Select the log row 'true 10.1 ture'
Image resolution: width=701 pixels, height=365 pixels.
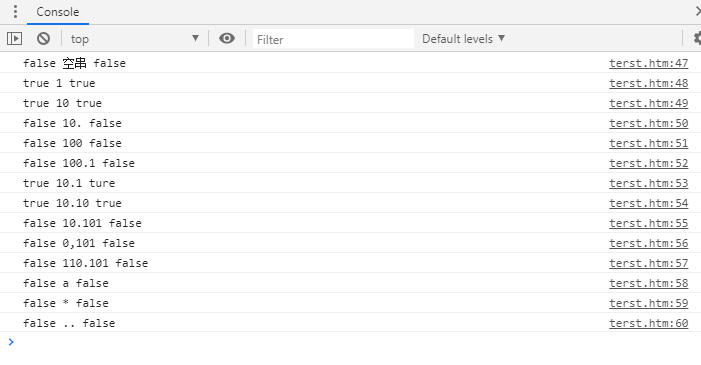[x=350, y=183]
